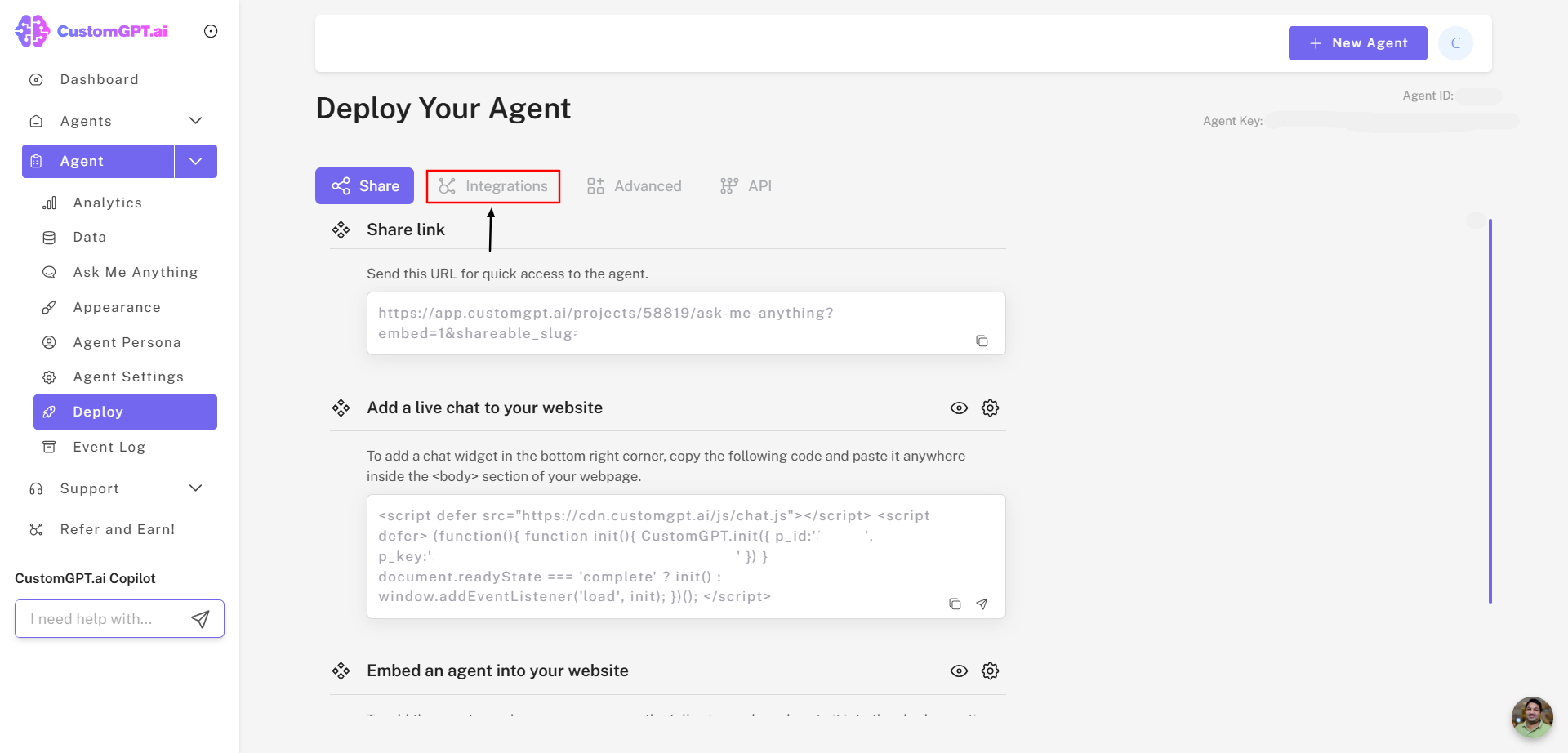Image resolution: width=1568 pixels, height=753 pixels.
Task: Click the Deploy rocket icon
Action: pos(49,412)
